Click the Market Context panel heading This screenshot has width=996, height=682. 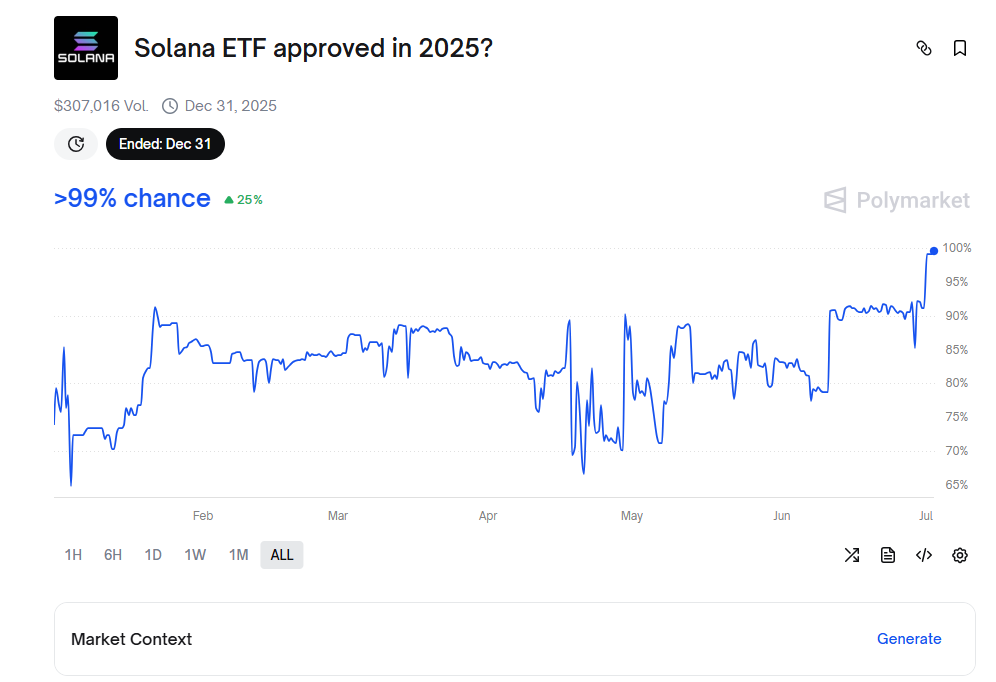coord(131,639)
